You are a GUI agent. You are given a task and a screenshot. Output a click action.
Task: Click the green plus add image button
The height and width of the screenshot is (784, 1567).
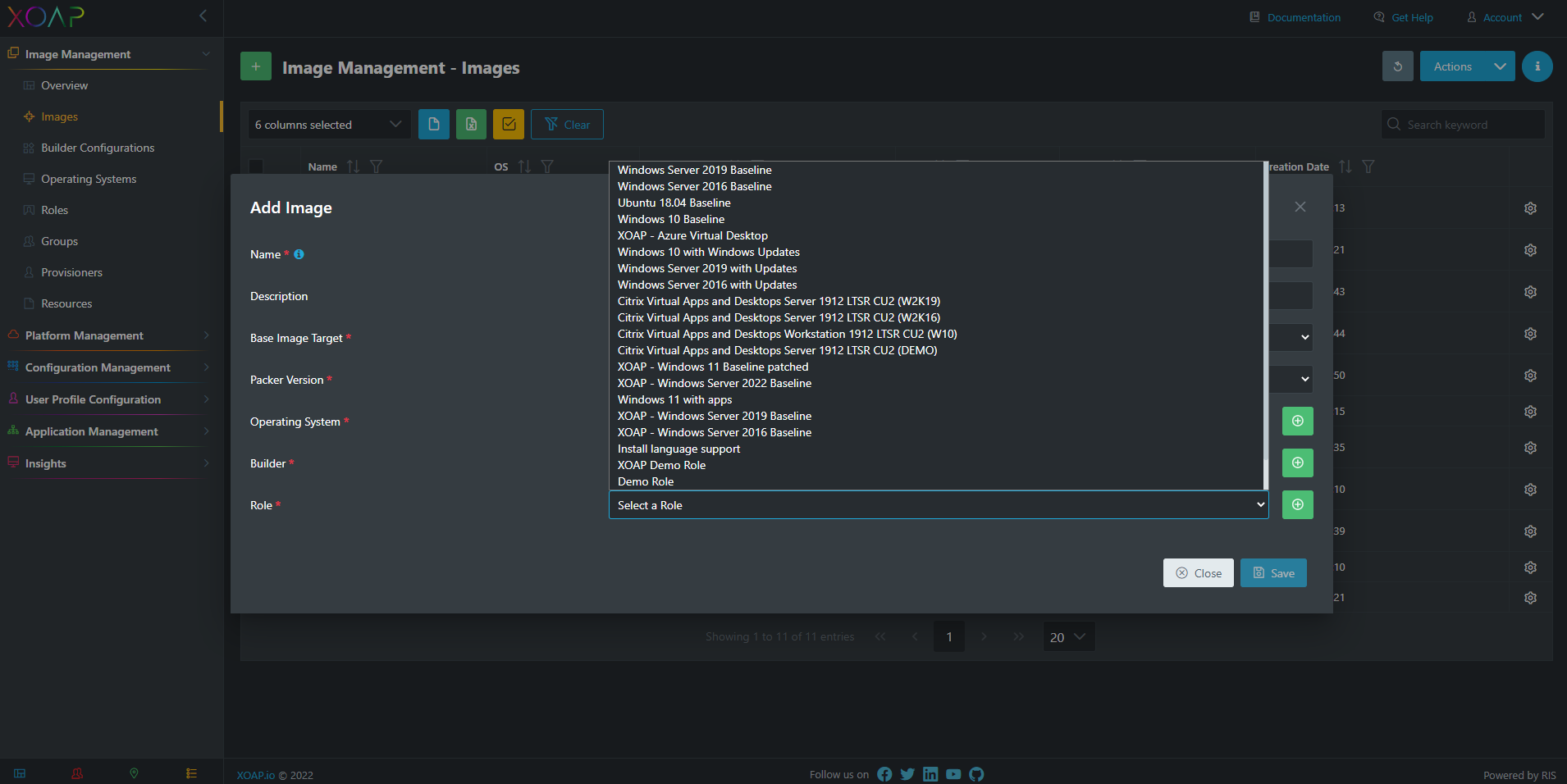tap(256, 66)
